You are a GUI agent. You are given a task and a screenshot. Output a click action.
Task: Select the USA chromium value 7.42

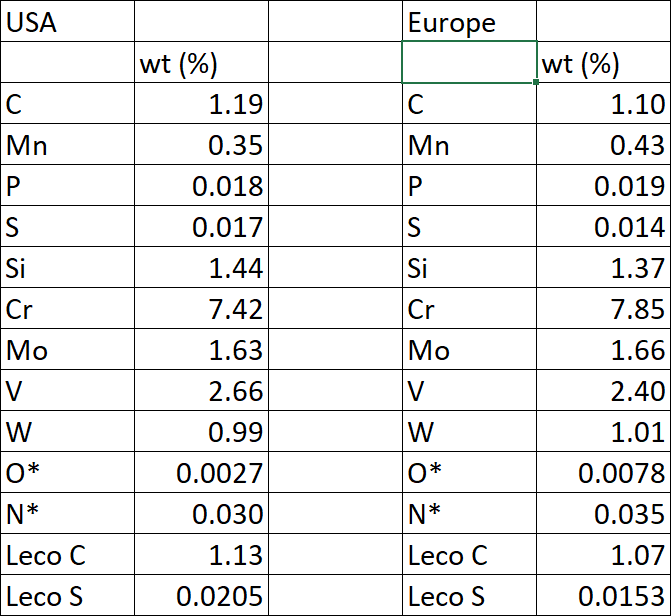point(200,309)
